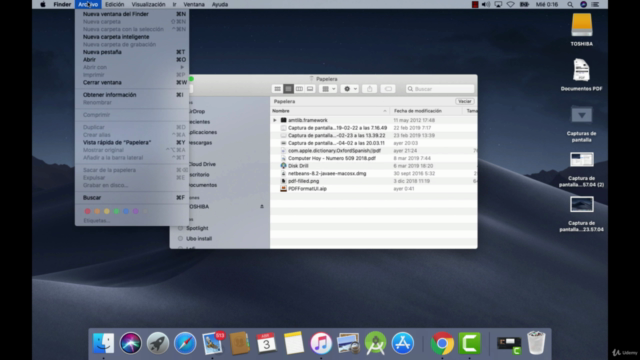Click the Wi-Fi status icon

(x=510, y=4)
